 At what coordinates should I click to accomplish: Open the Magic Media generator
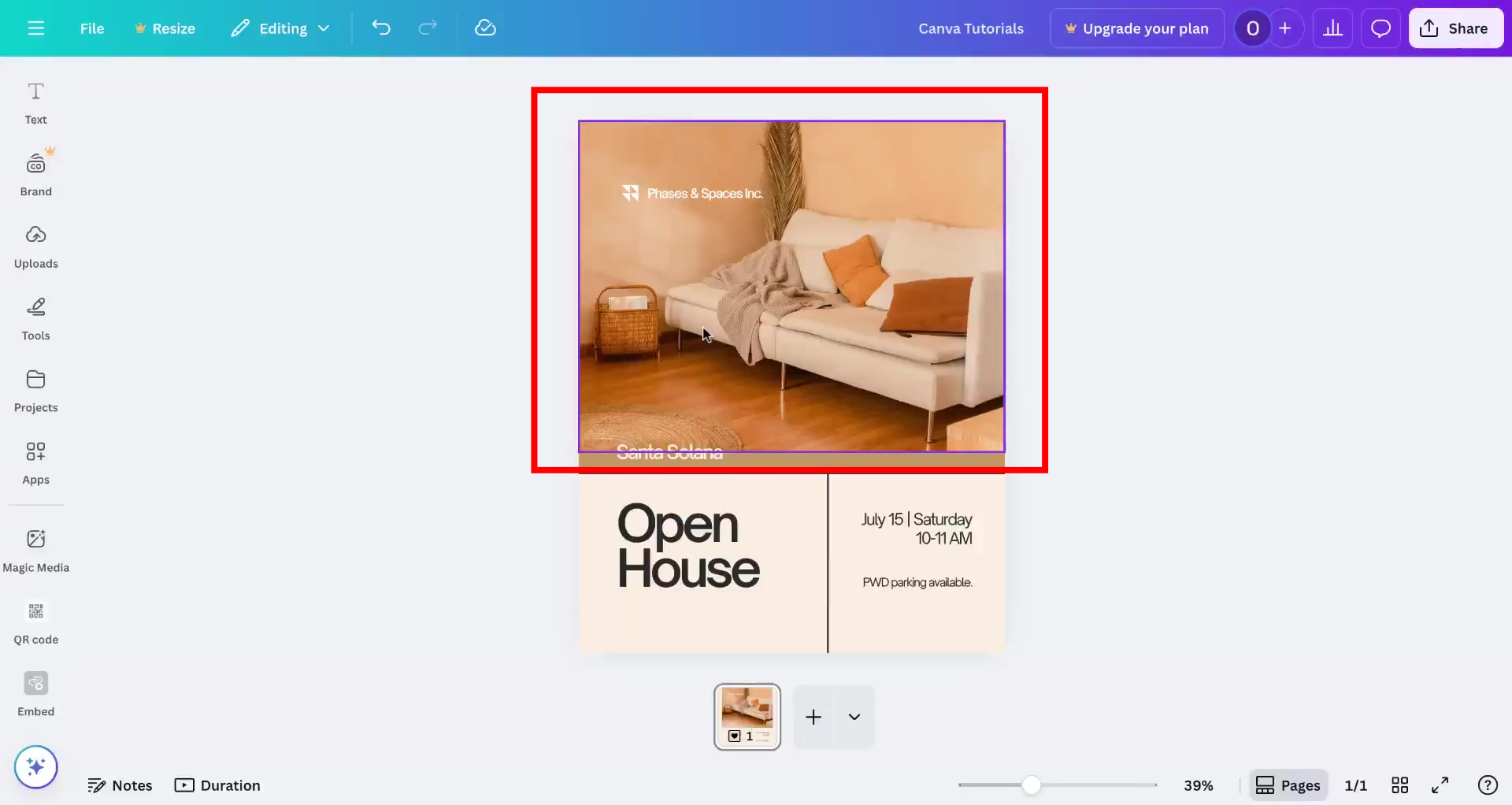point(35,549)
